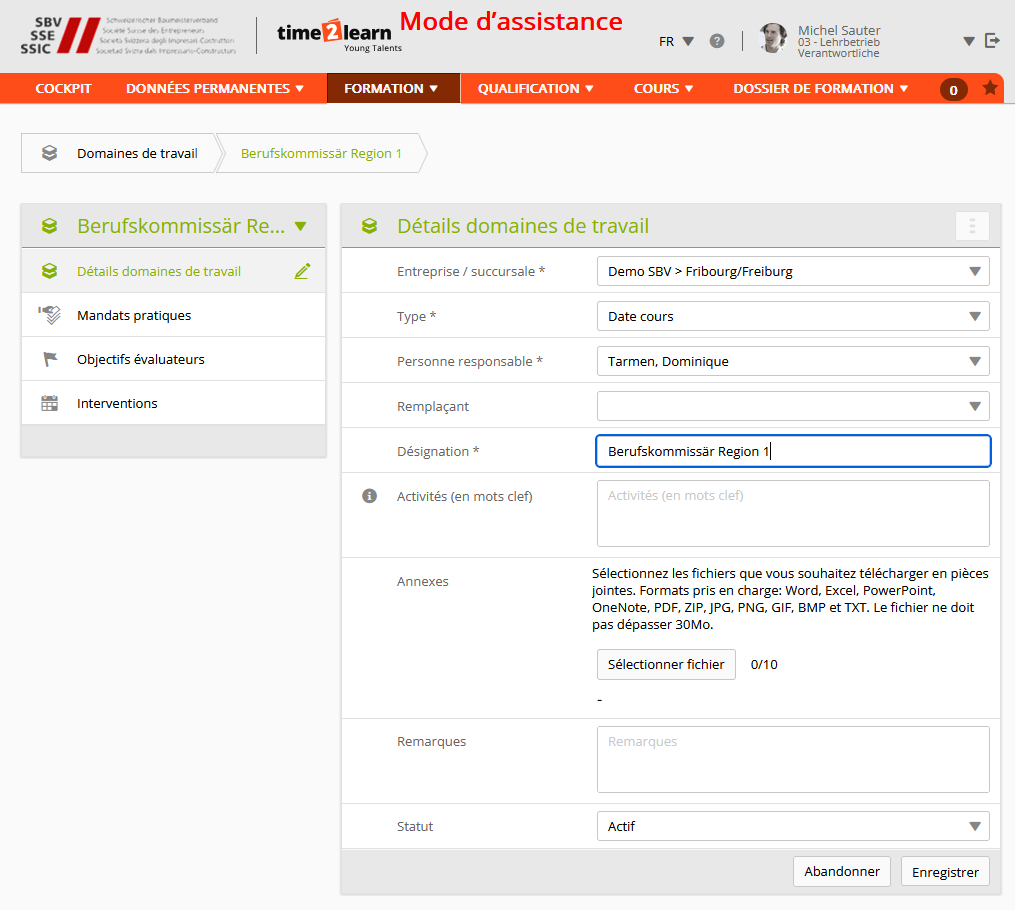Image resolution: width=1015 pixels, height=910 pixels.
Task: Click the pencil edit icon in sidebar
Action: point(303,271)
